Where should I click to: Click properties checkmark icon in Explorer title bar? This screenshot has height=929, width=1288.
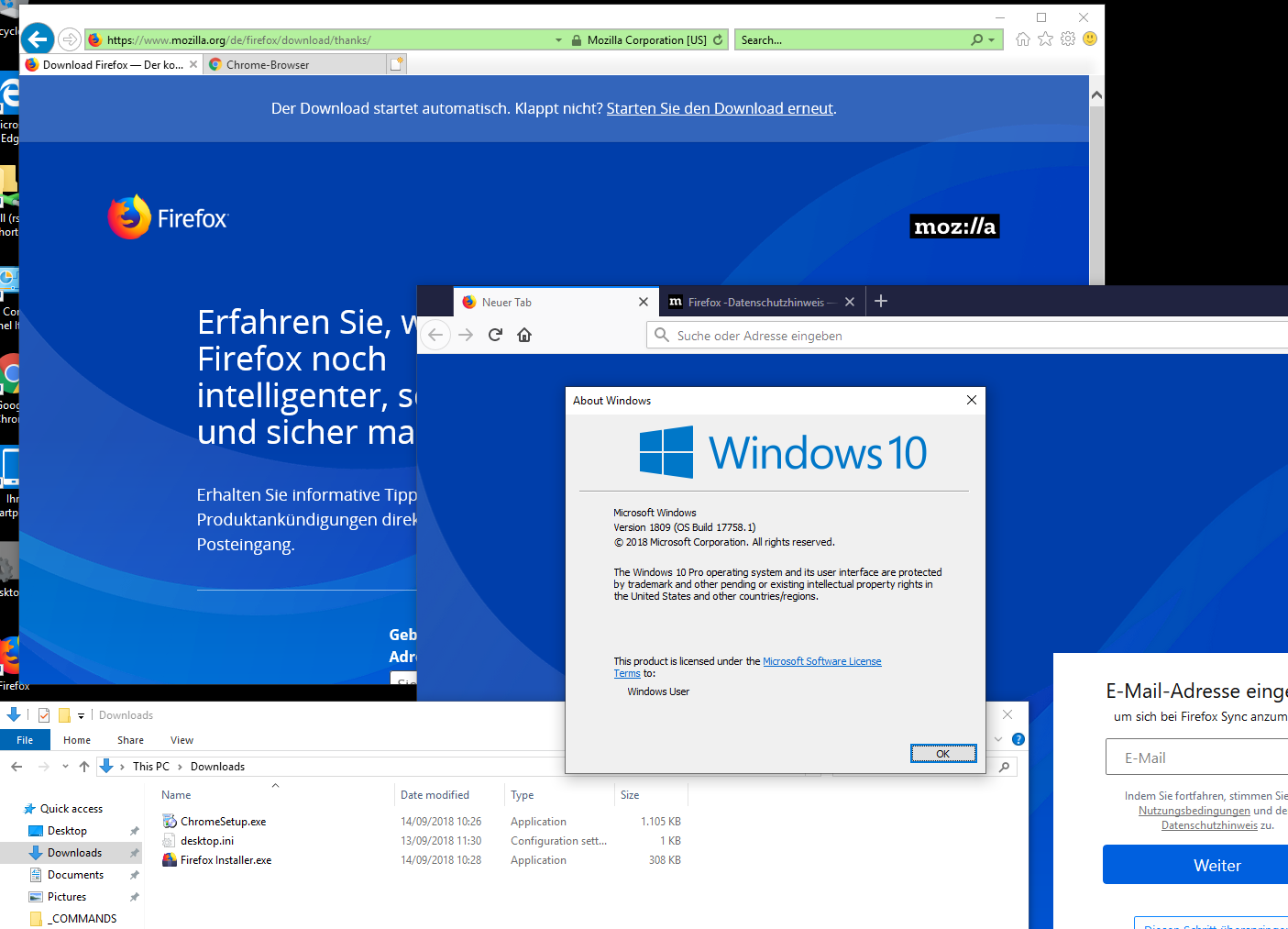tap(43, 715)
